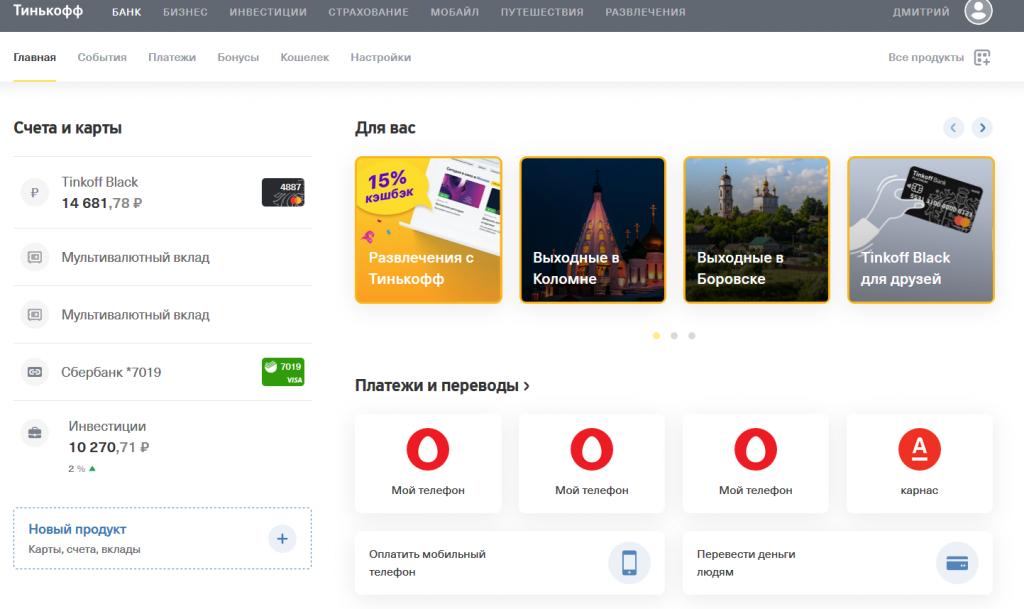This screenshot has height=609, width=1024.
Task: Open the second Мультивалютный вклад row
Action: tap(162, 315)
